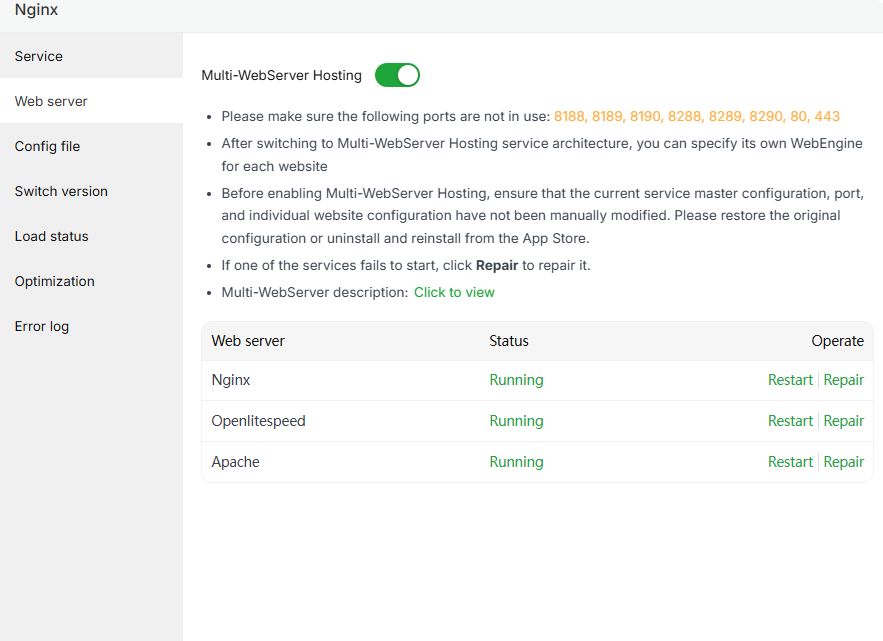This screenshot has width=883, height=641.
Task: View the Error log section
Action: coord(42,326)
